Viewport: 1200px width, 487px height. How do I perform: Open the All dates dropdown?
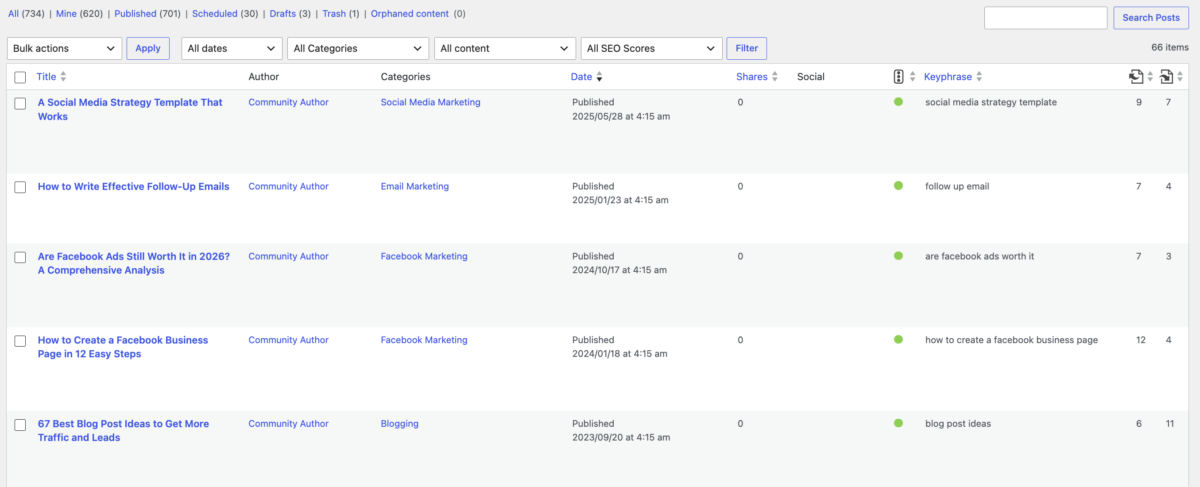point(231,48)
